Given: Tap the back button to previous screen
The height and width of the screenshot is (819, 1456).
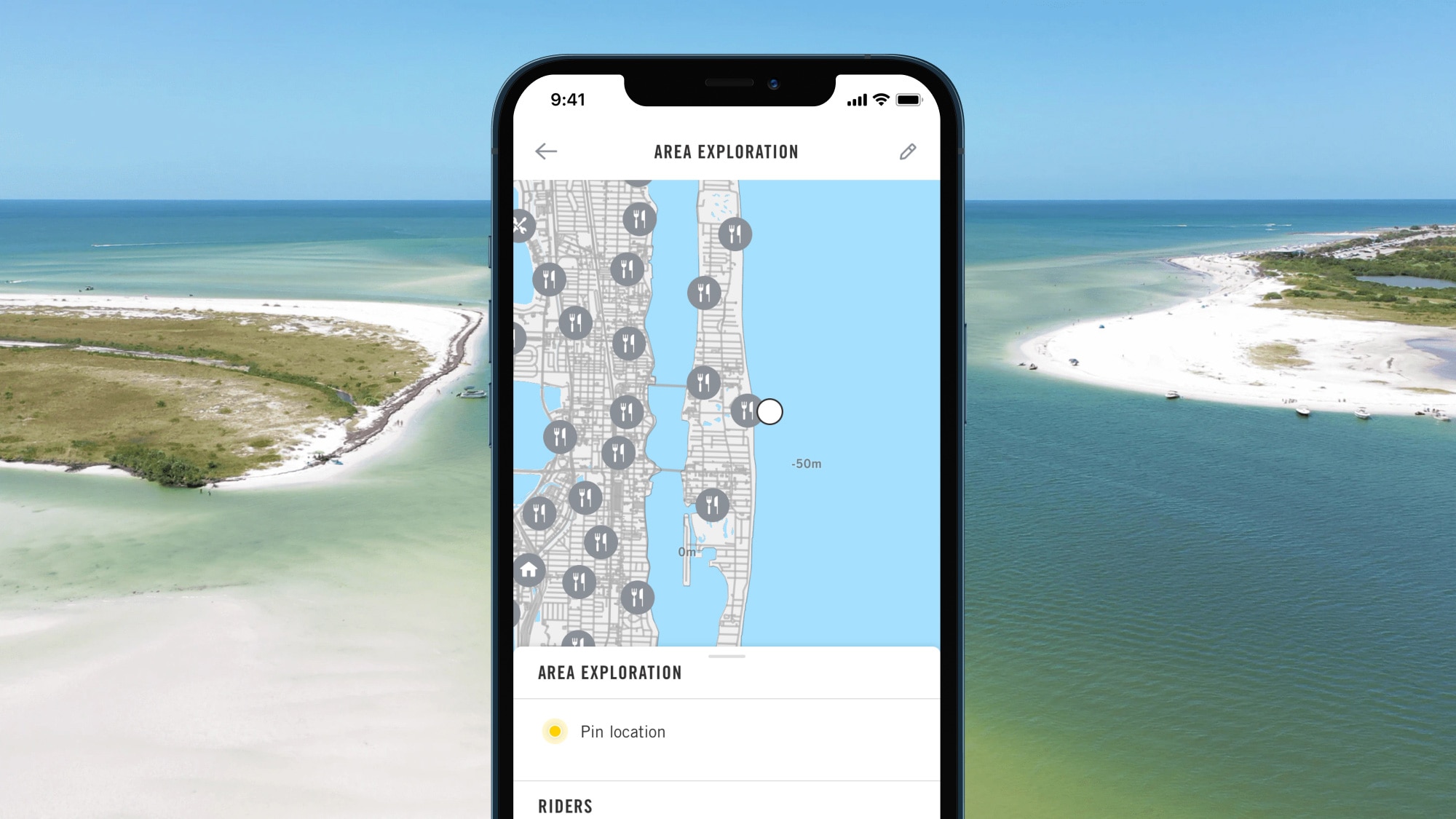Looking at the screenshot, I should (545, 151).
